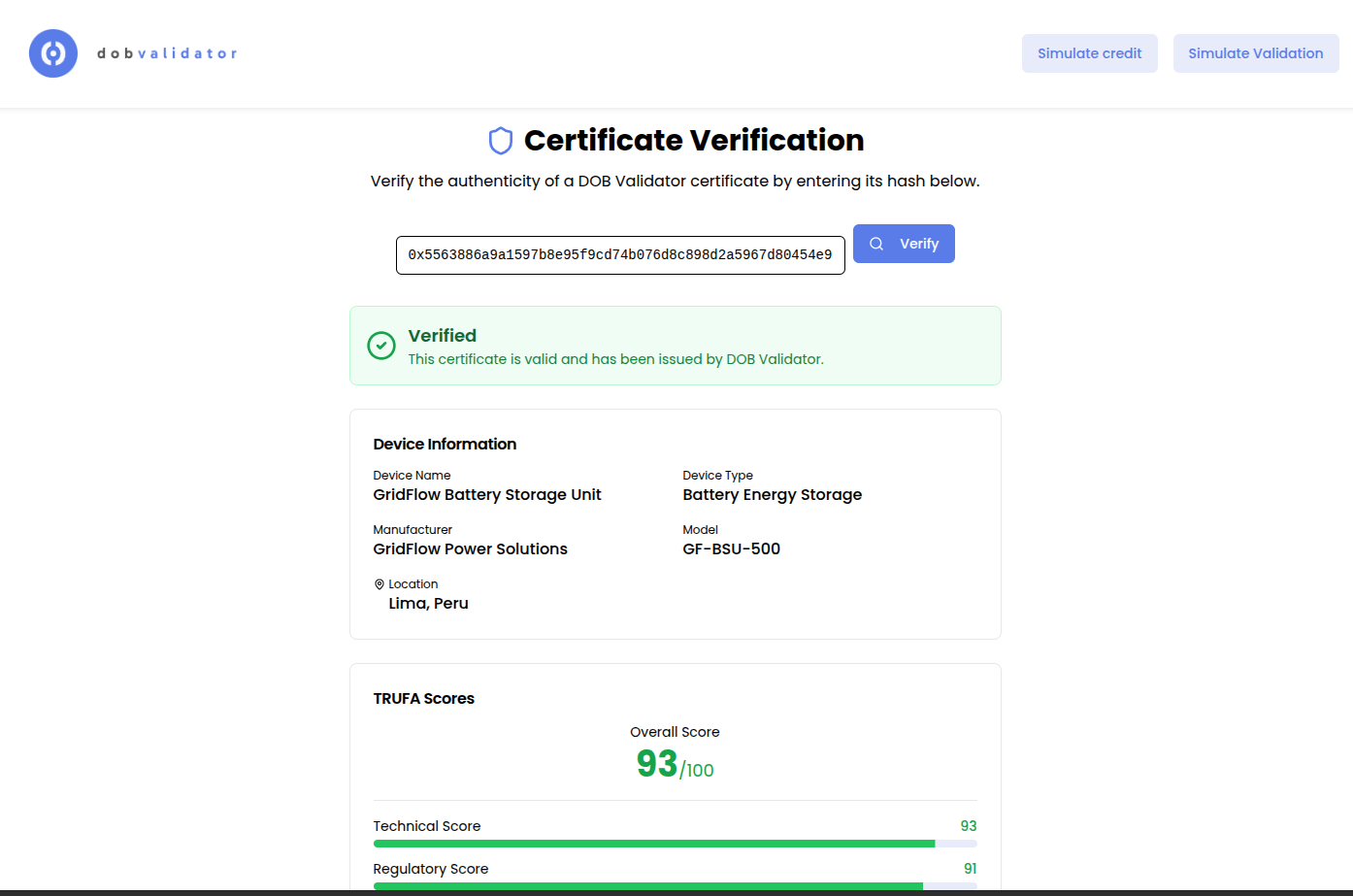Click the 'Model' field label
This screenshot has width=1353, height=896.
tap(700, 530)
